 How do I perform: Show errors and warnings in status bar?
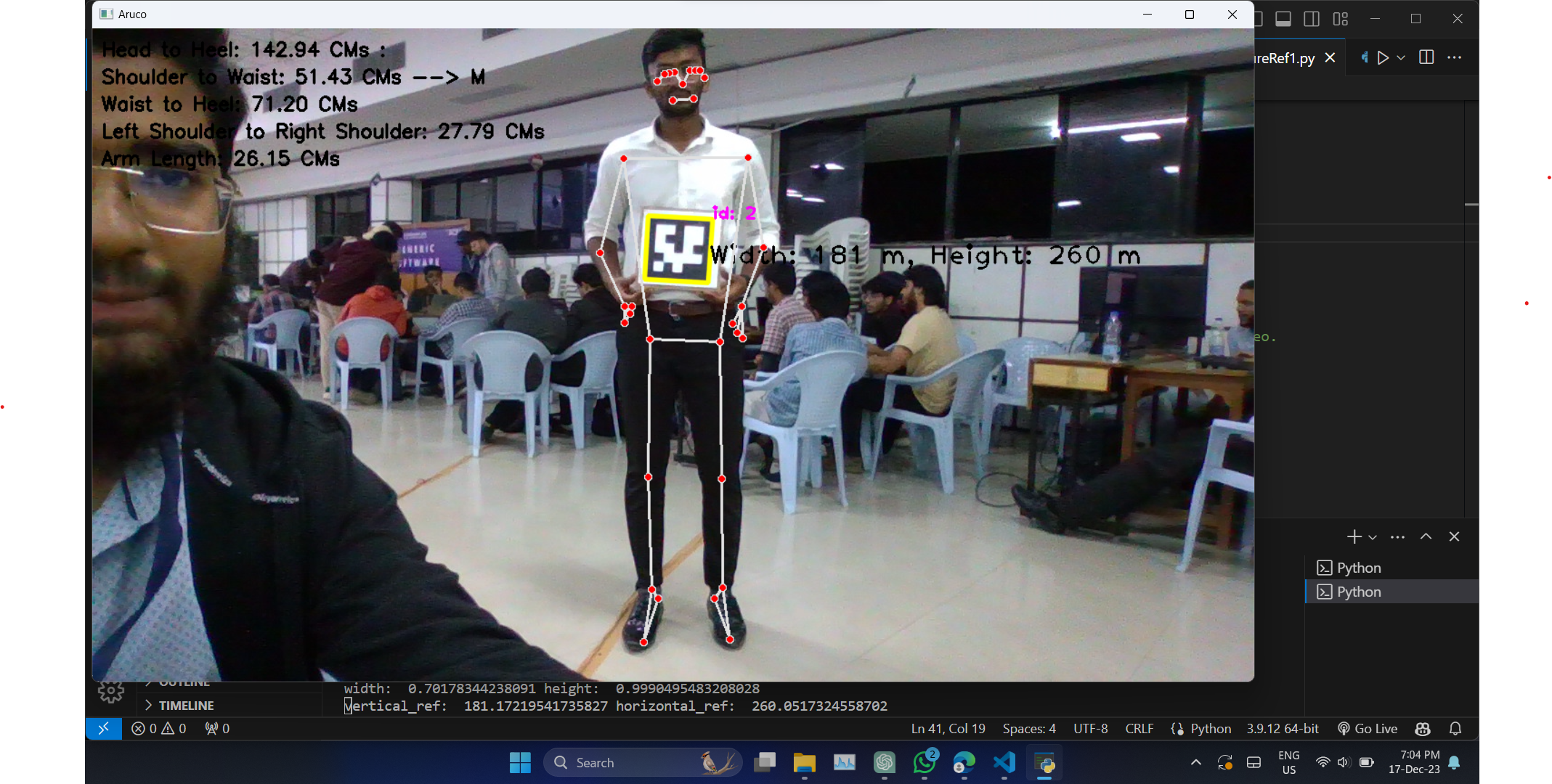tap(159, 728)
